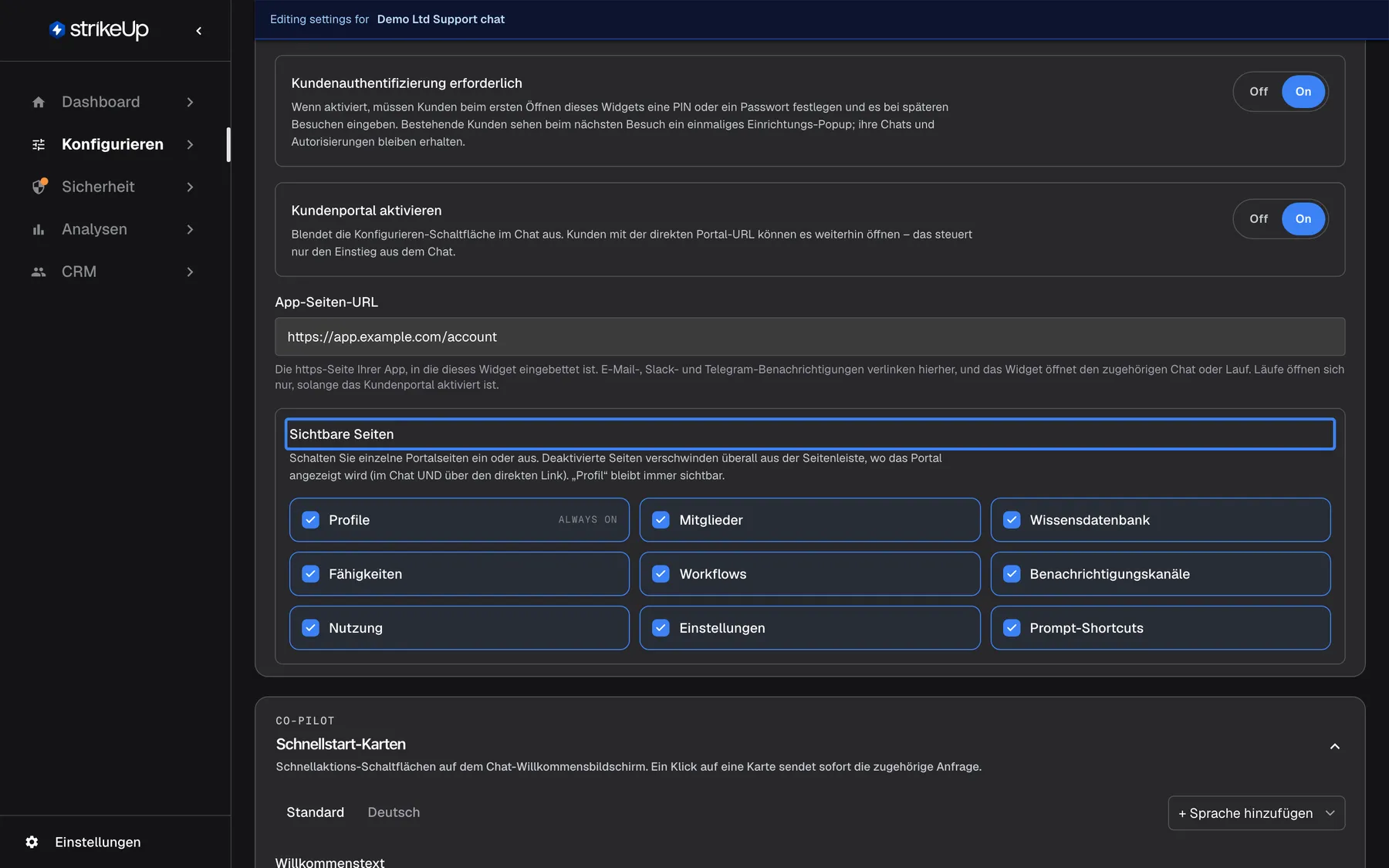Click the CRM people icon
The image size is (1389, 868).
39,272
